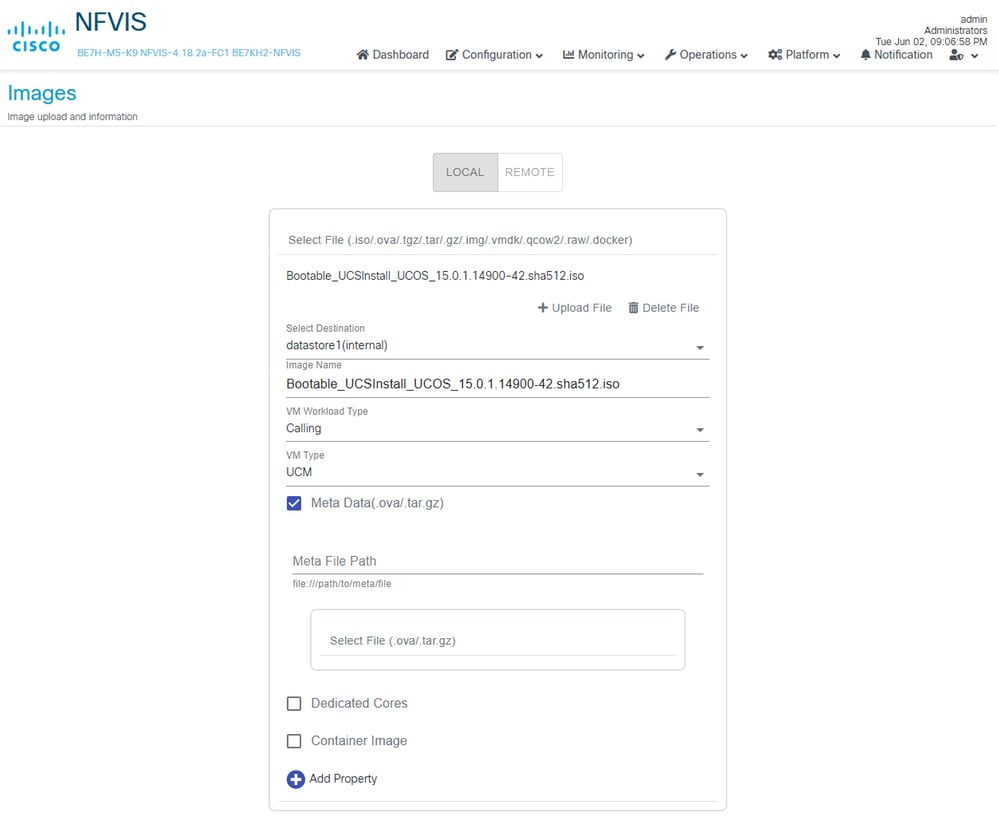This screenshot has width=999, height=819.
Task: Click the Administrators role text
Action: 956,31
